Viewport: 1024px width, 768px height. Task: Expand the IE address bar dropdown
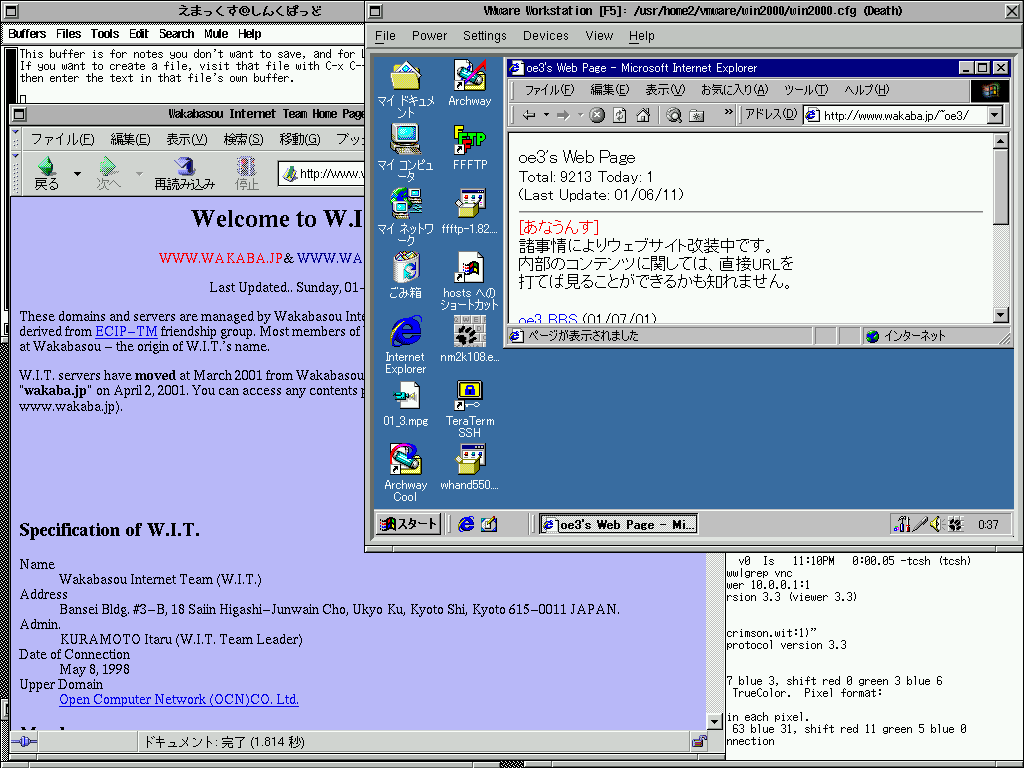[993, 115]
